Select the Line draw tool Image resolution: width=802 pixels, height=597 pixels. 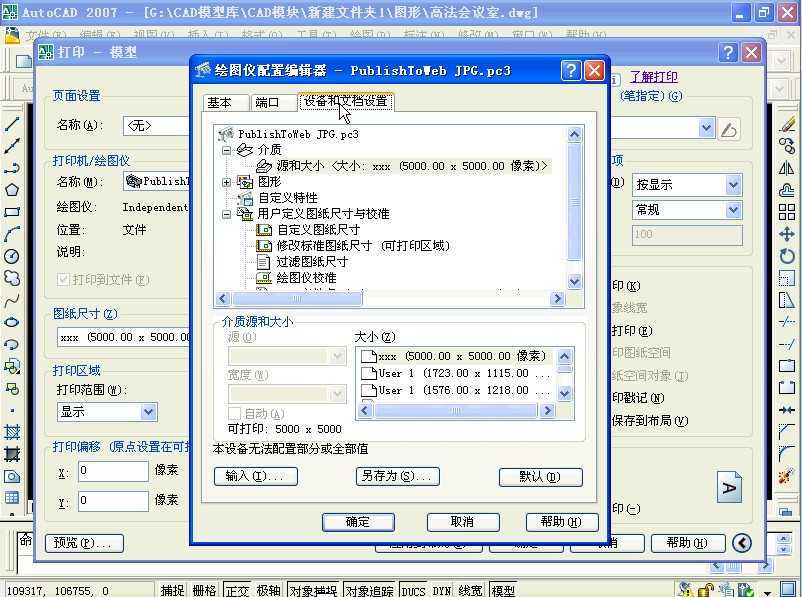pyautogui.click(x=12, y=123)
